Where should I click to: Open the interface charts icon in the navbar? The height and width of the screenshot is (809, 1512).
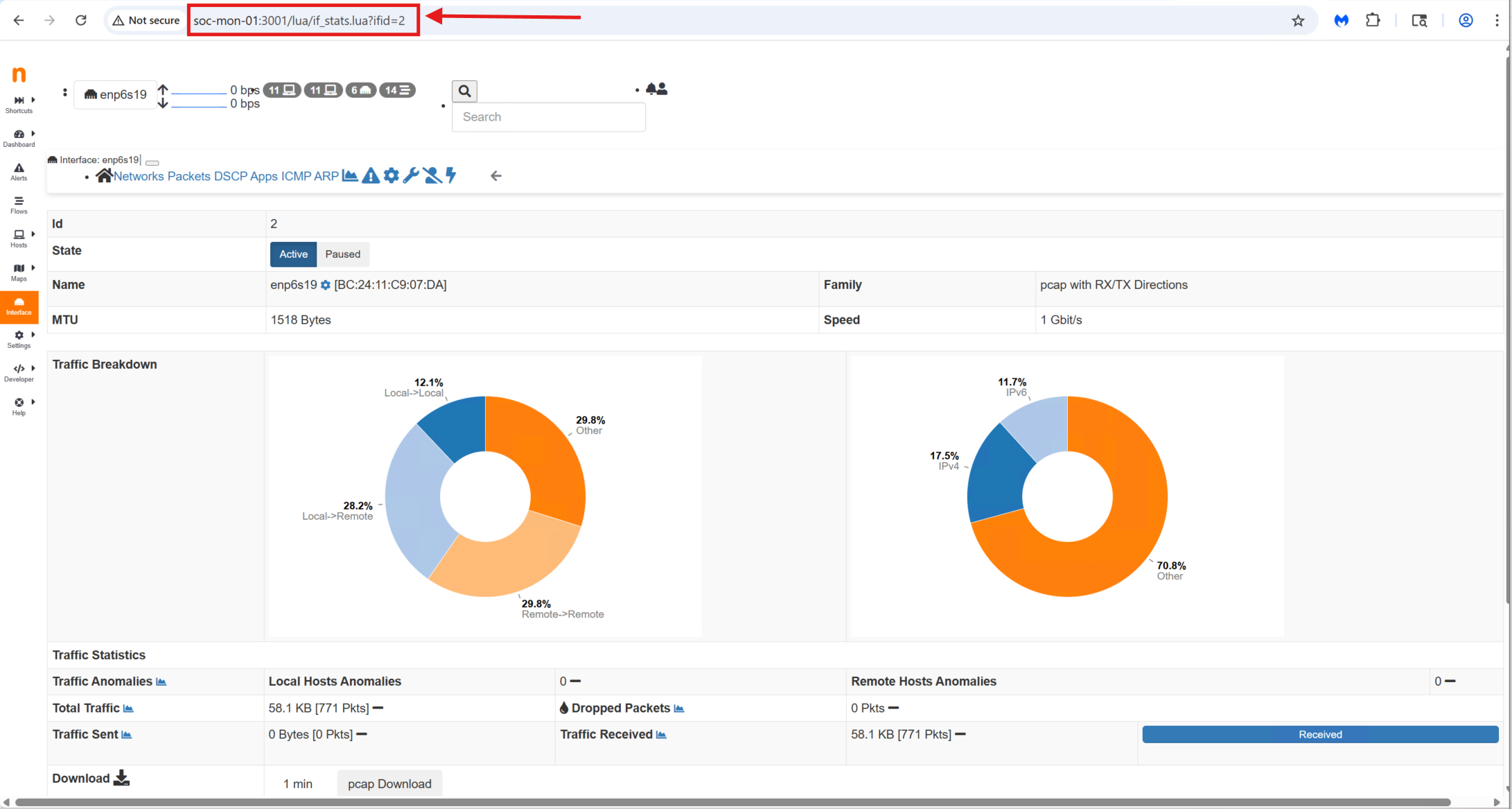coord(350,175)
